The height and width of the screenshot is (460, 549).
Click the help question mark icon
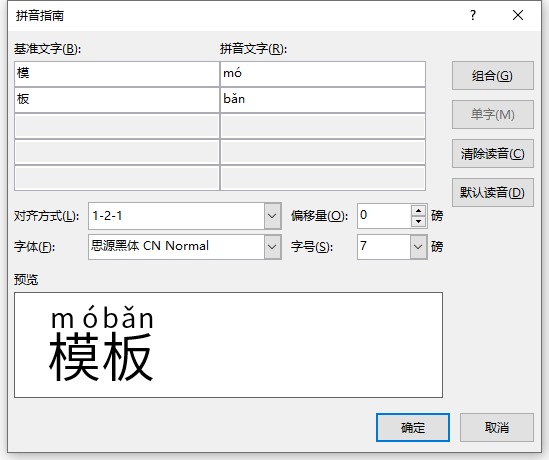(x=473, y=15)
